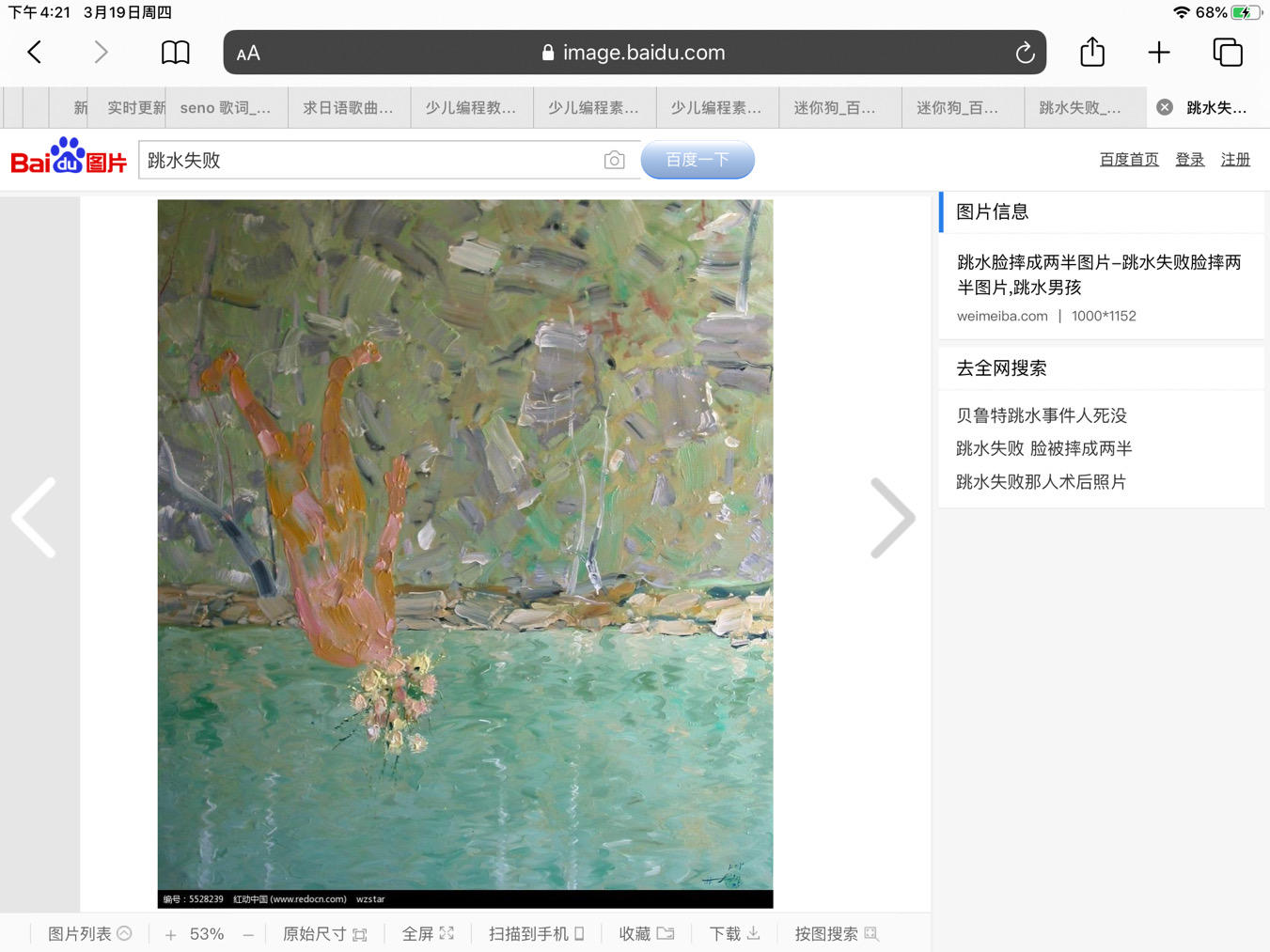Click the 百度一下 search button
Image resolution: width=1270 pixels, height=952 pixels.
coord(698,160)
